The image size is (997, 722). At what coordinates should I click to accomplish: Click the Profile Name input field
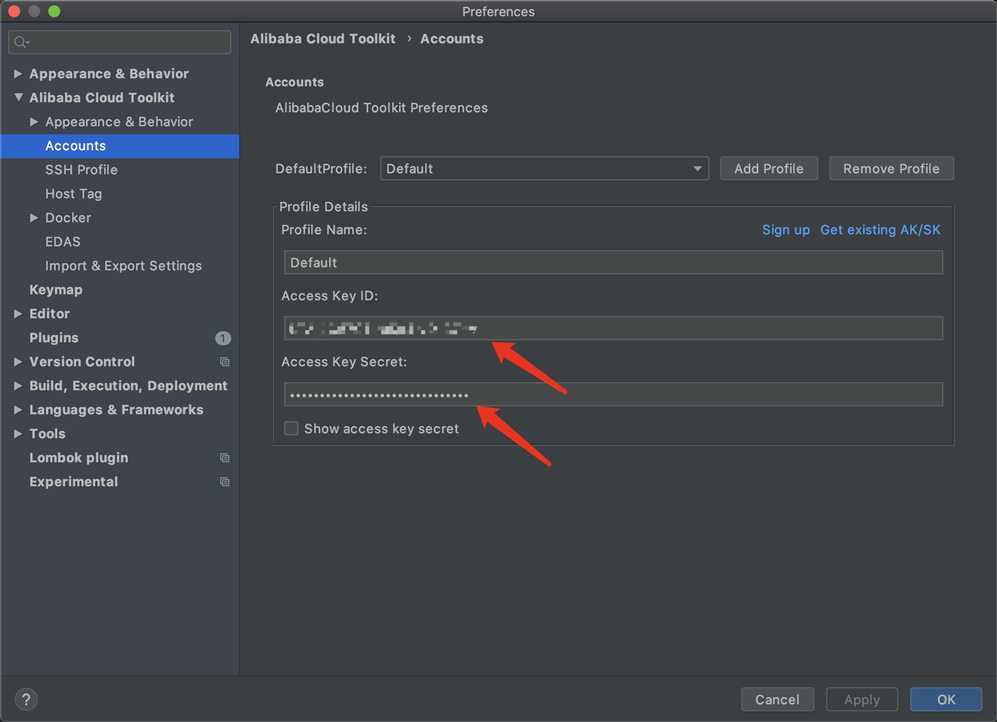pyautogui.click(x=613, y=262)
